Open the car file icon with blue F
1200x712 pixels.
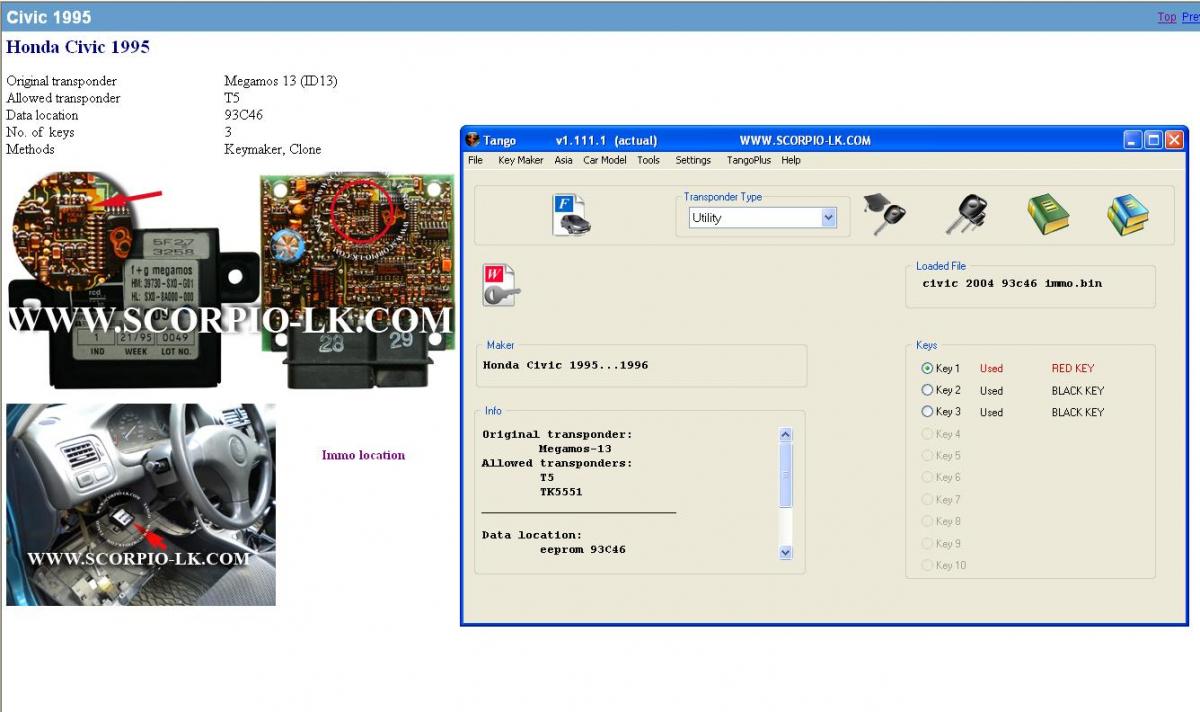click(x=571, y=215)
